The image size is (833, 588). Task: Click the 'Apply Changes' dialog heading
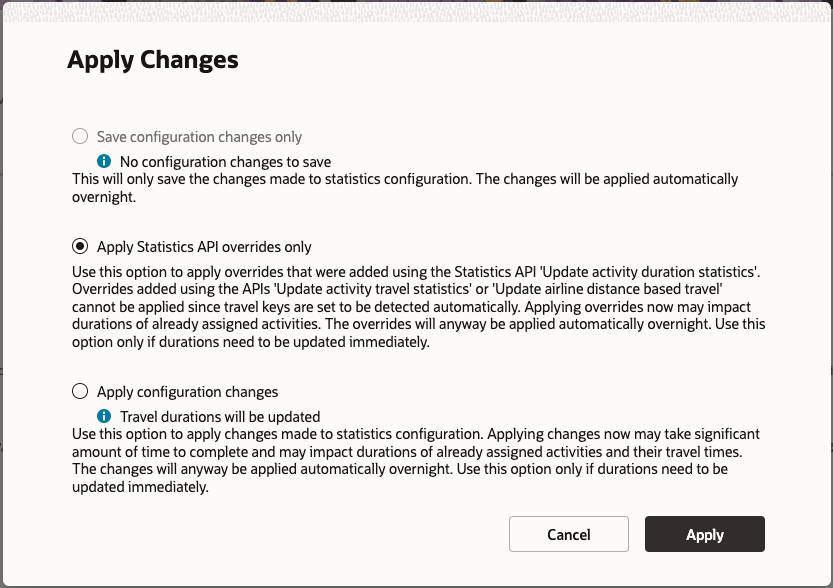(153, 60)
